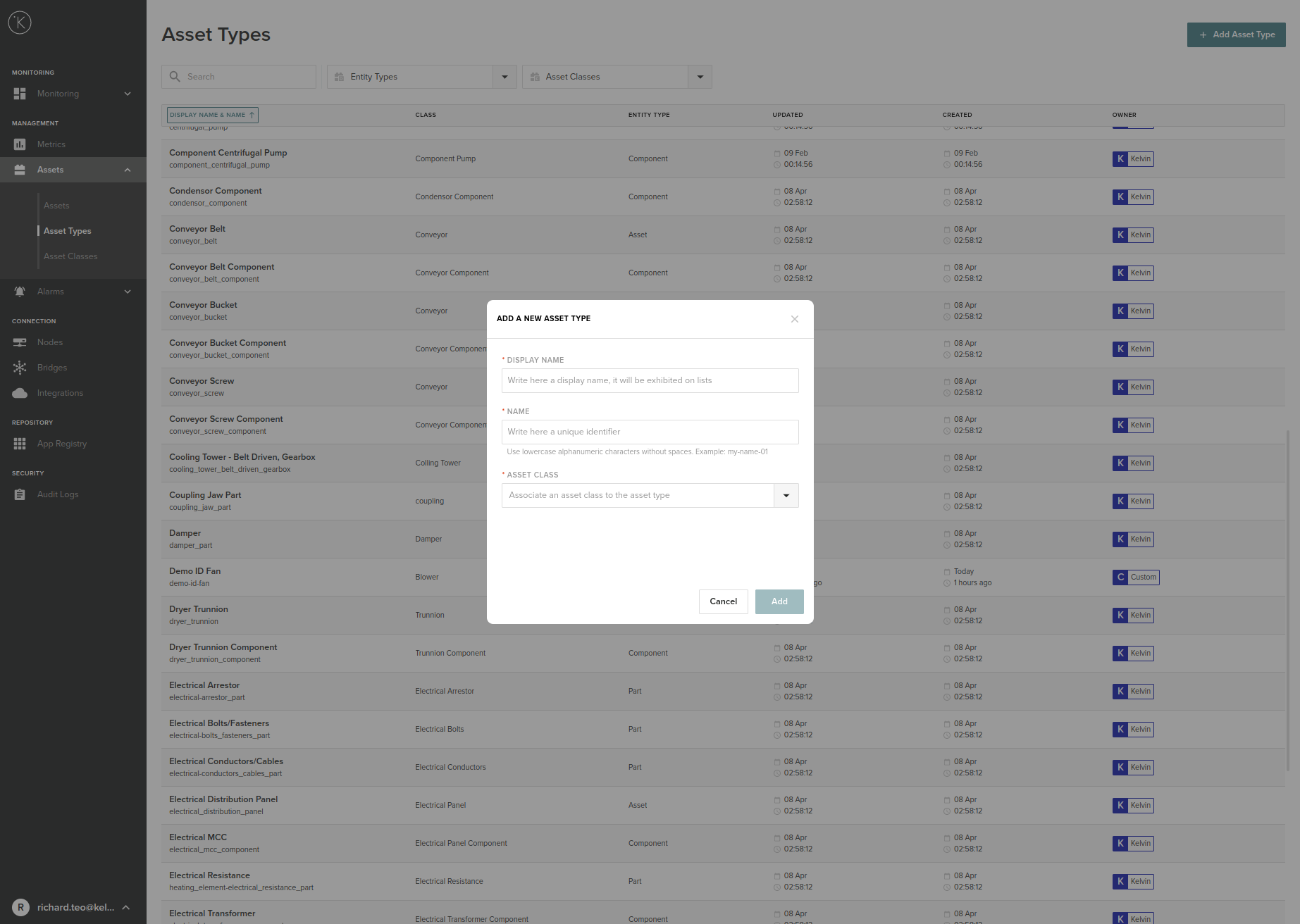Expand the Asset Class selector in modal

786,495
